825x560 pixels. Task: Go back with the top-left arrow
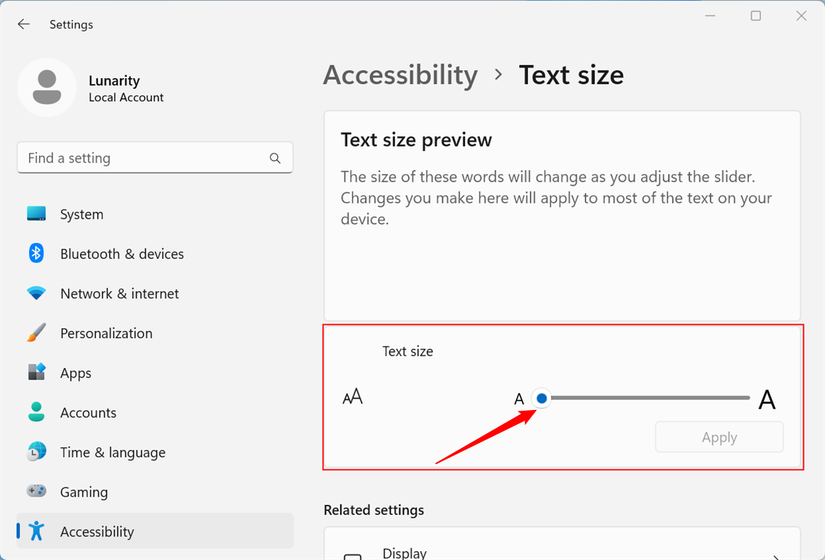(24, 24)
